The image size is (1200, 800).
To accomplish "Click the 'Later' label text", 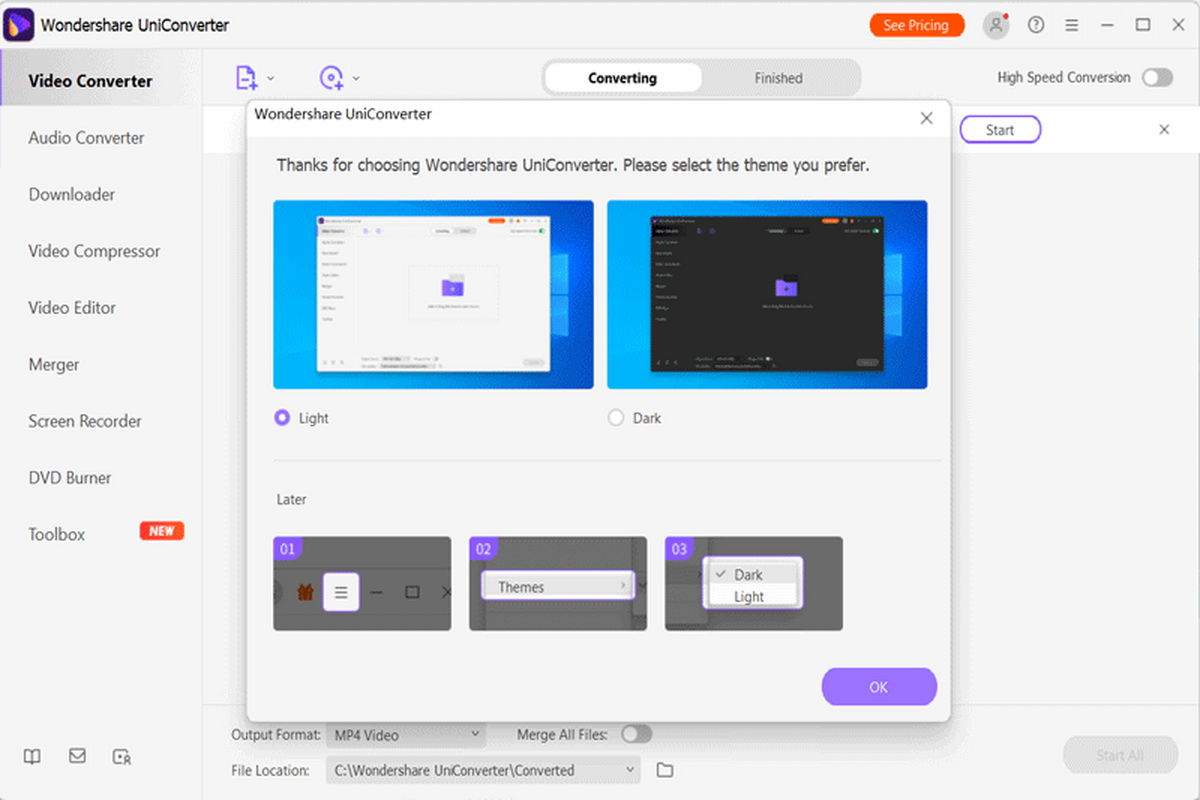I will [292, 499].
